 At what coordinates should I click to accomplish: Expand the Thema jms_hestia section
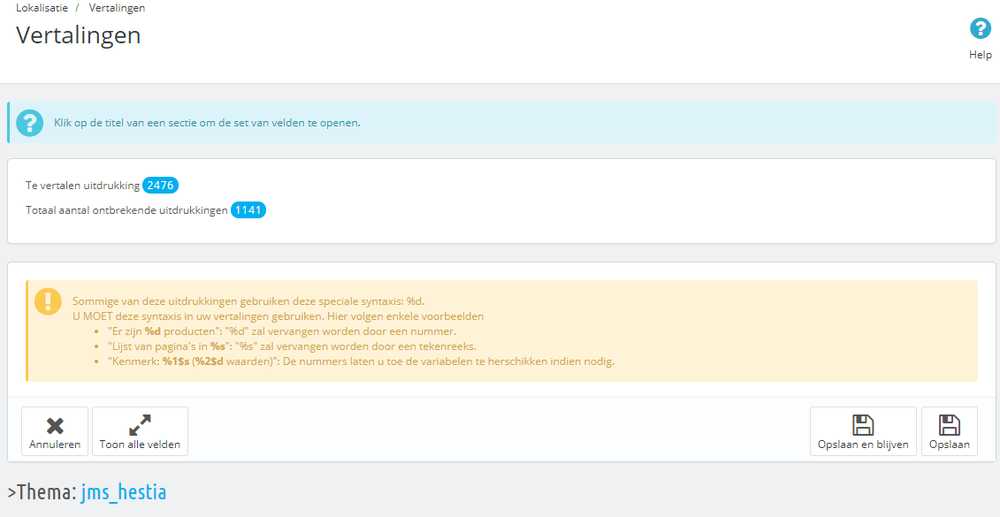87,492
